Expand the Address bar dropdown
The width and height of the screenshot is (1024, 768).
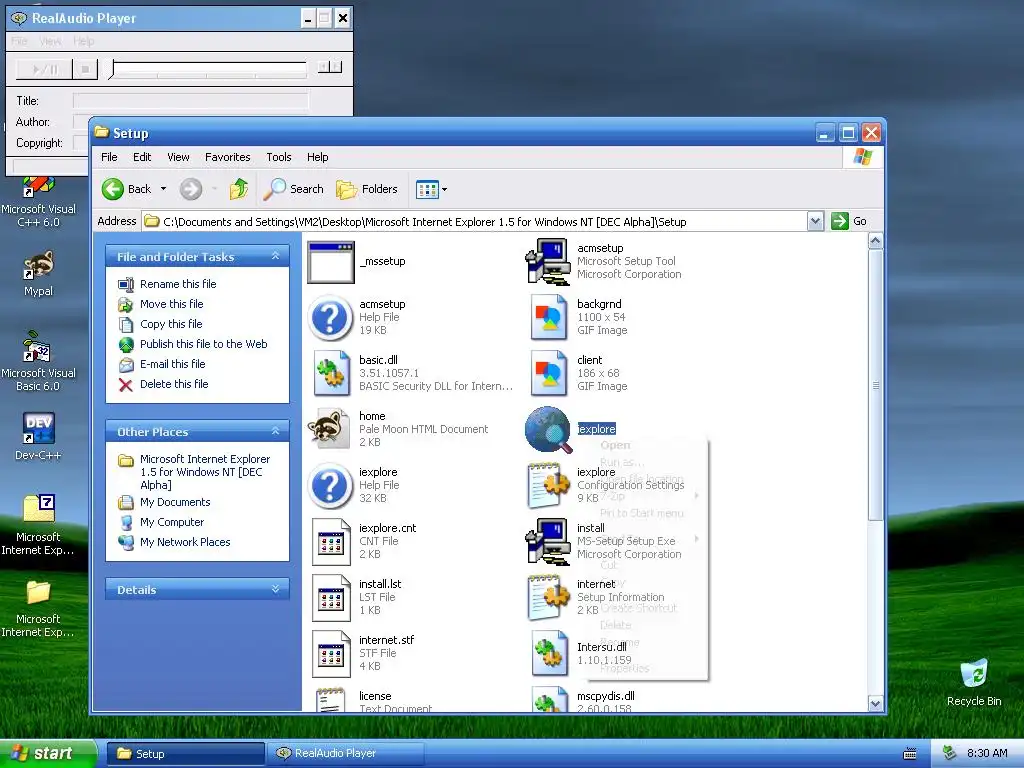coord(815,221)
